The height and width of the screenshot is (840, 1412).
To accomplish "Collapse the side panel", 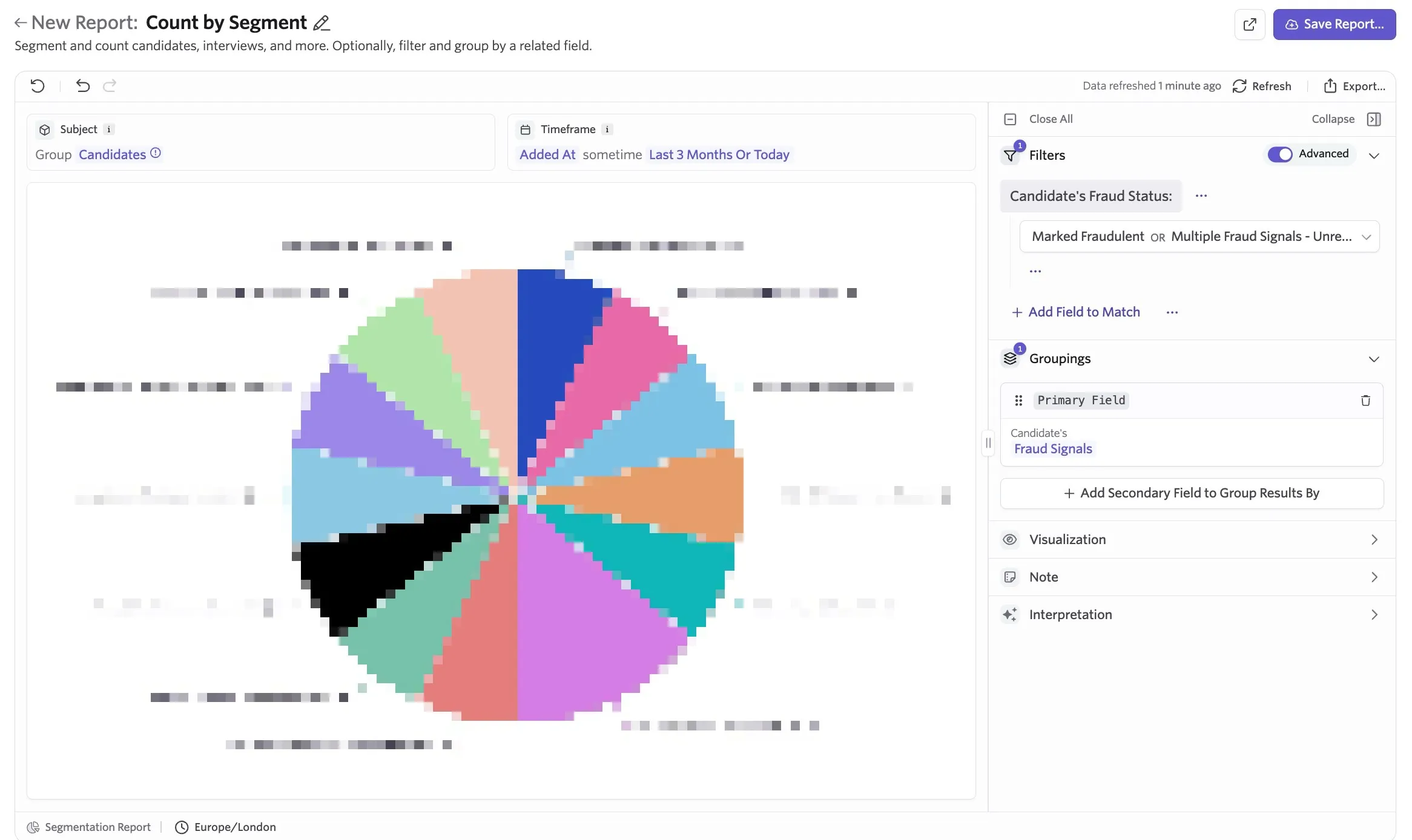I will click(1333, 119).
